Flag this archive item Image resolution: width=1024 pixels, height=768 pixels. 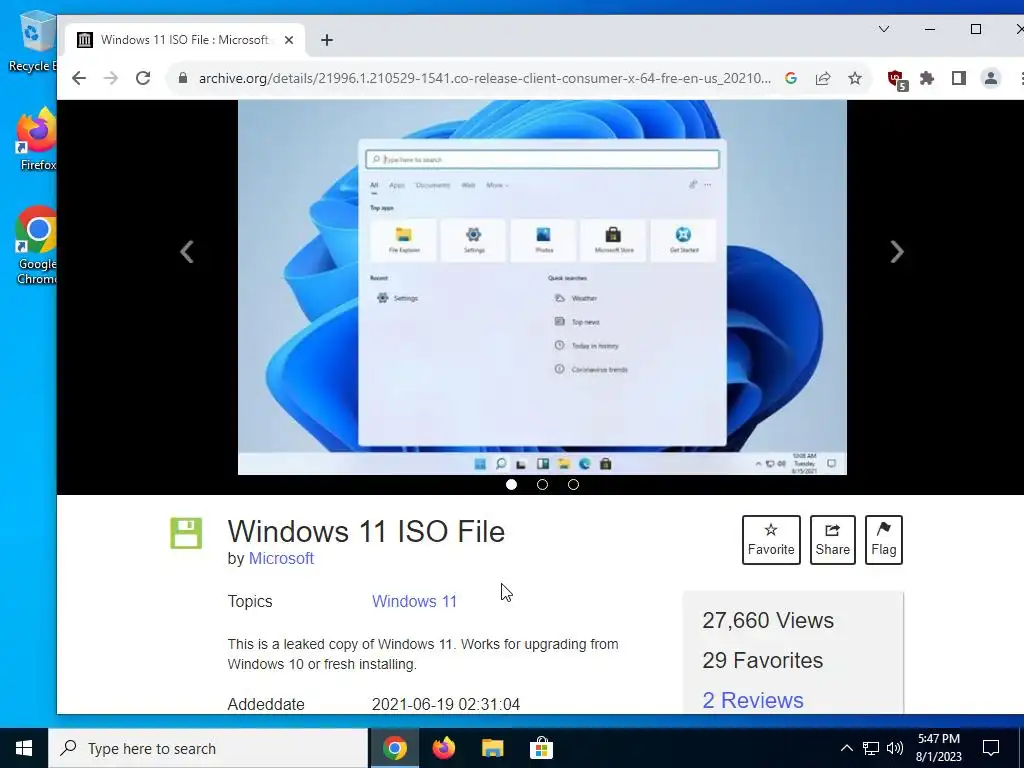(884, 539)
